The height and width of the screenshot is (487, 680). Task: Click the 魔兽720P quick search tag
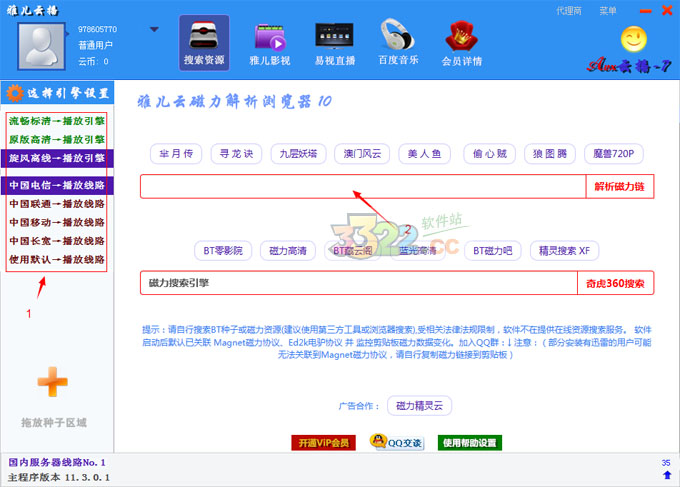[614, 154]
